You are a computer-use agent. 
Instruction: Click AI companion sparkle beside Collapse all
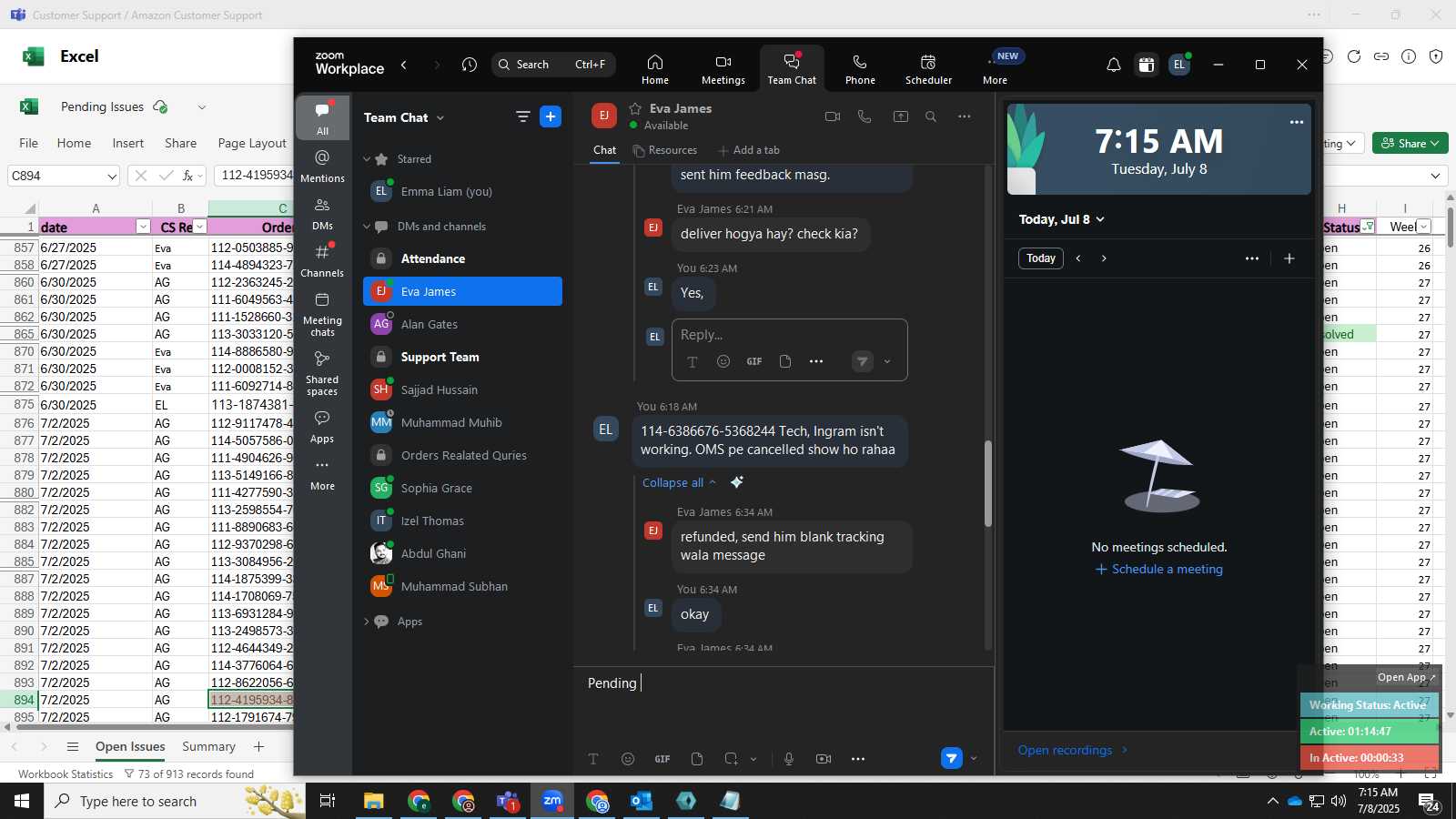pos(737,482)
